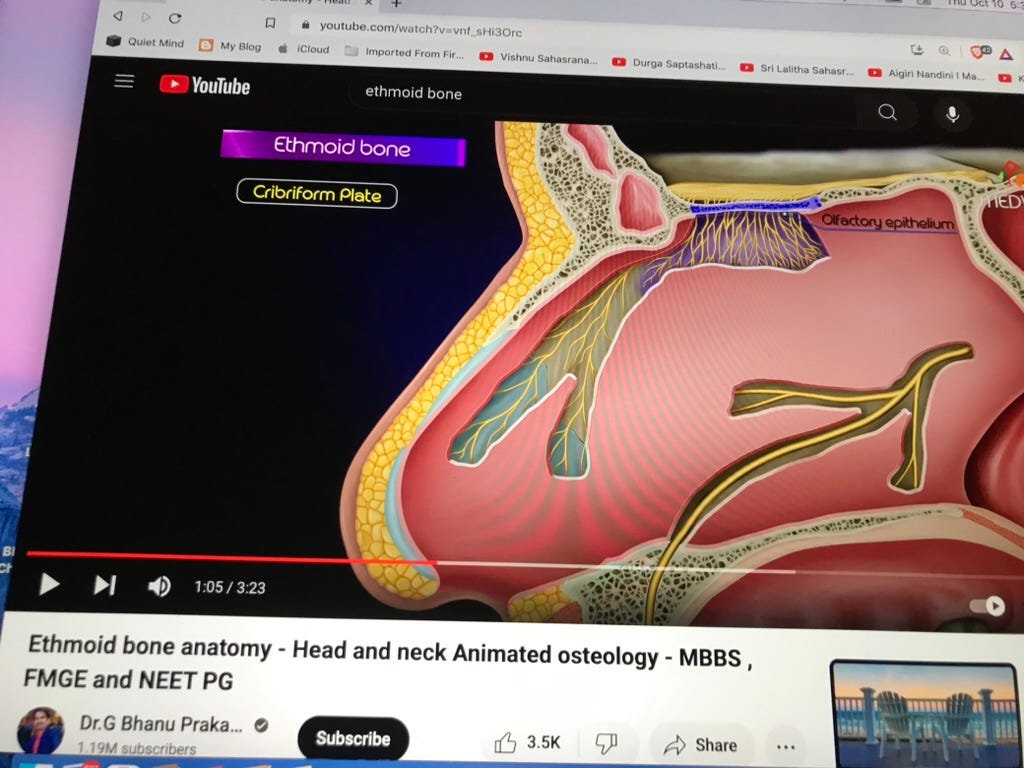Screen dimensions: 1024x768
Task: Click the 1:05 / 3:23 time display
Action: point(230,587)
